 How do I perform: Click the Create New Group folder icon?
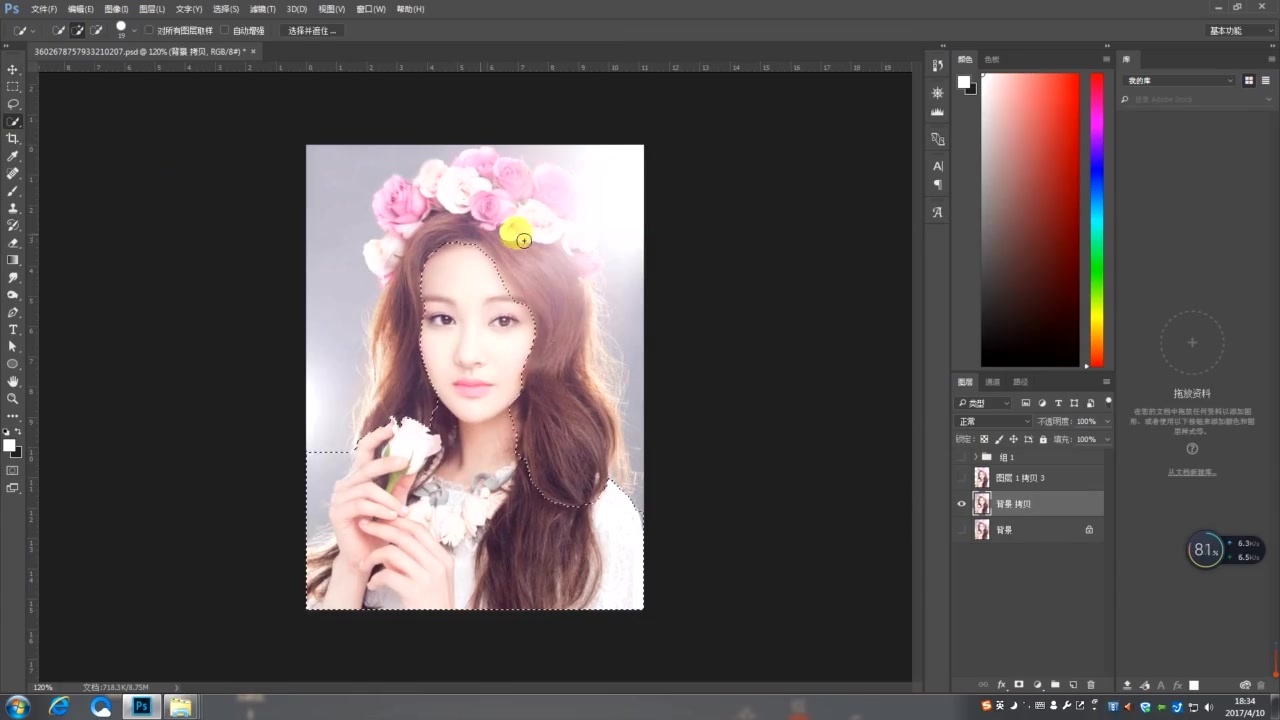pyautogui.click(x=1055, y=685)
